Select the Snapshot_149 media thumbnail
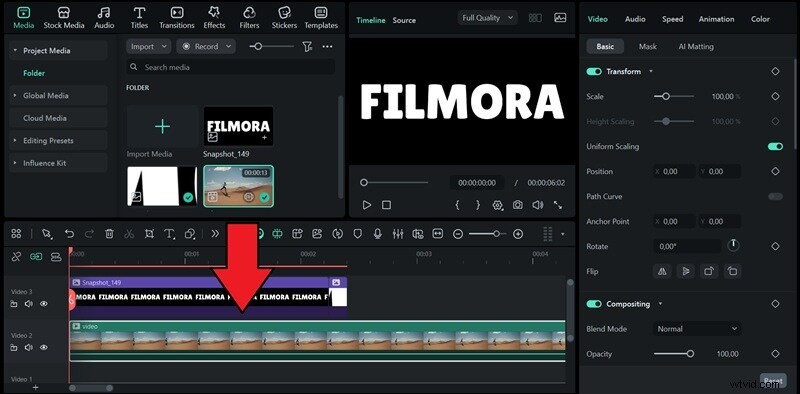The height and width of the screenshot is (394, 800). coord(238,126)
